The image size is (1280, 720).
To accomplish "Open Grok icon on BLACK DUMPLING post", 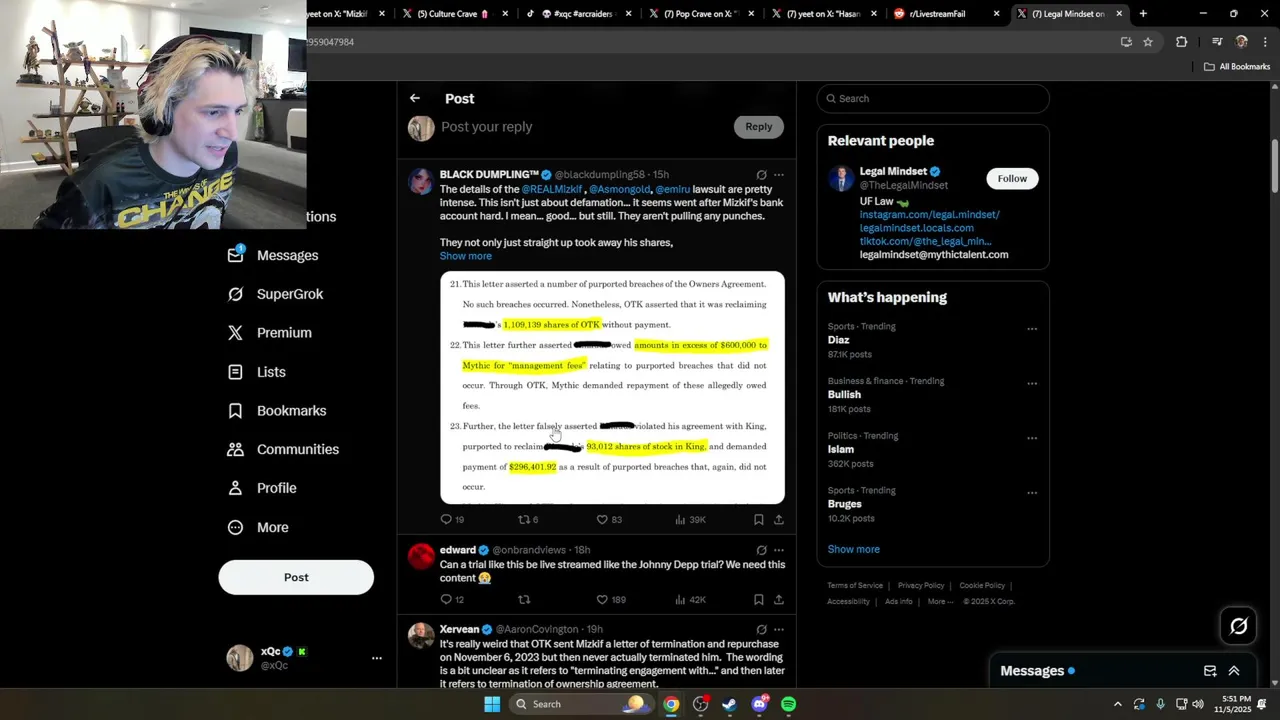I will point(761,175).
